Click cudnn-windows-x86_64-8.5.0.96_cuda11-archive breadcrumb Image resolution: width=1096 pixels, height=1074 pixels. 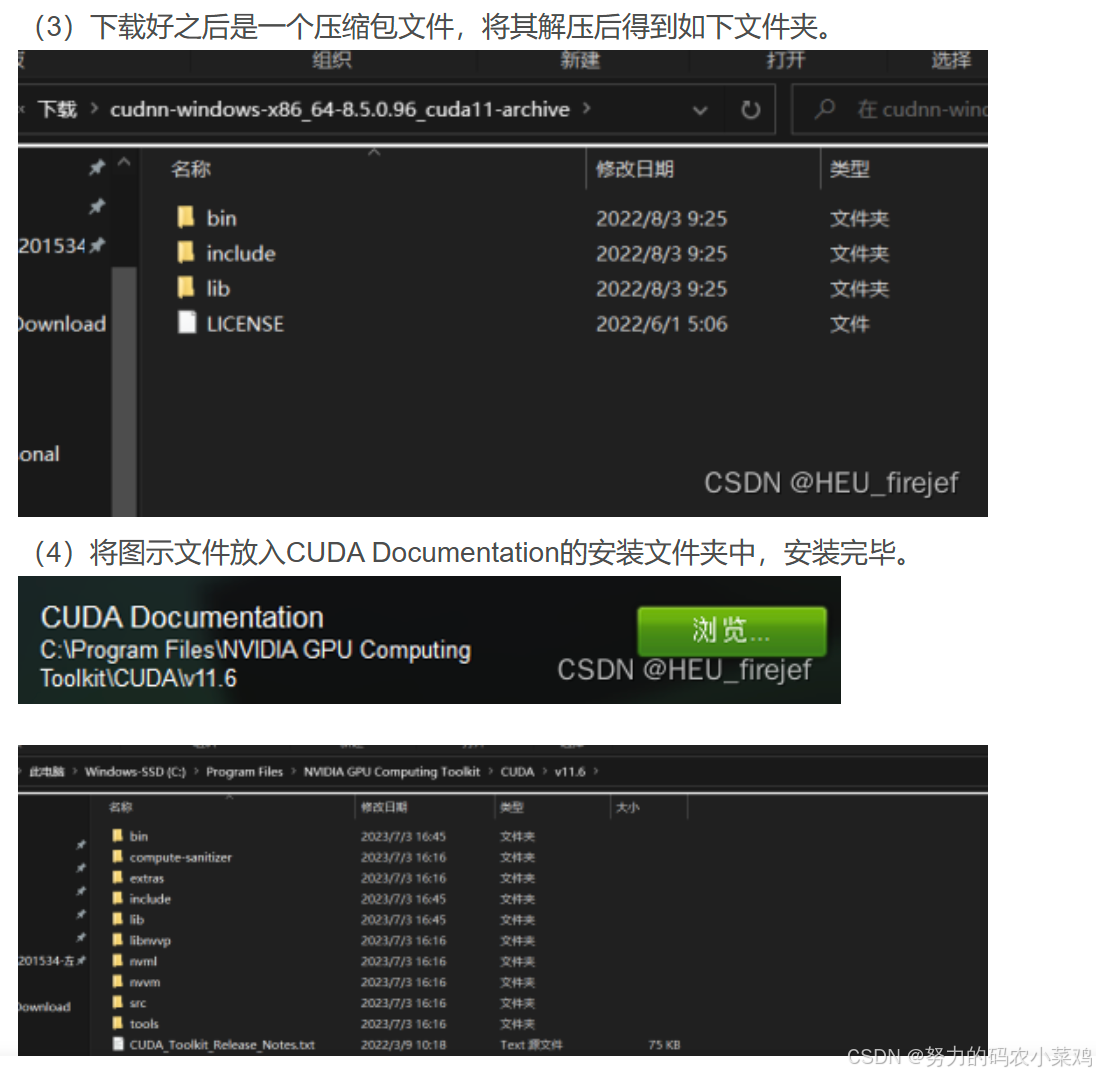(340, 110)
